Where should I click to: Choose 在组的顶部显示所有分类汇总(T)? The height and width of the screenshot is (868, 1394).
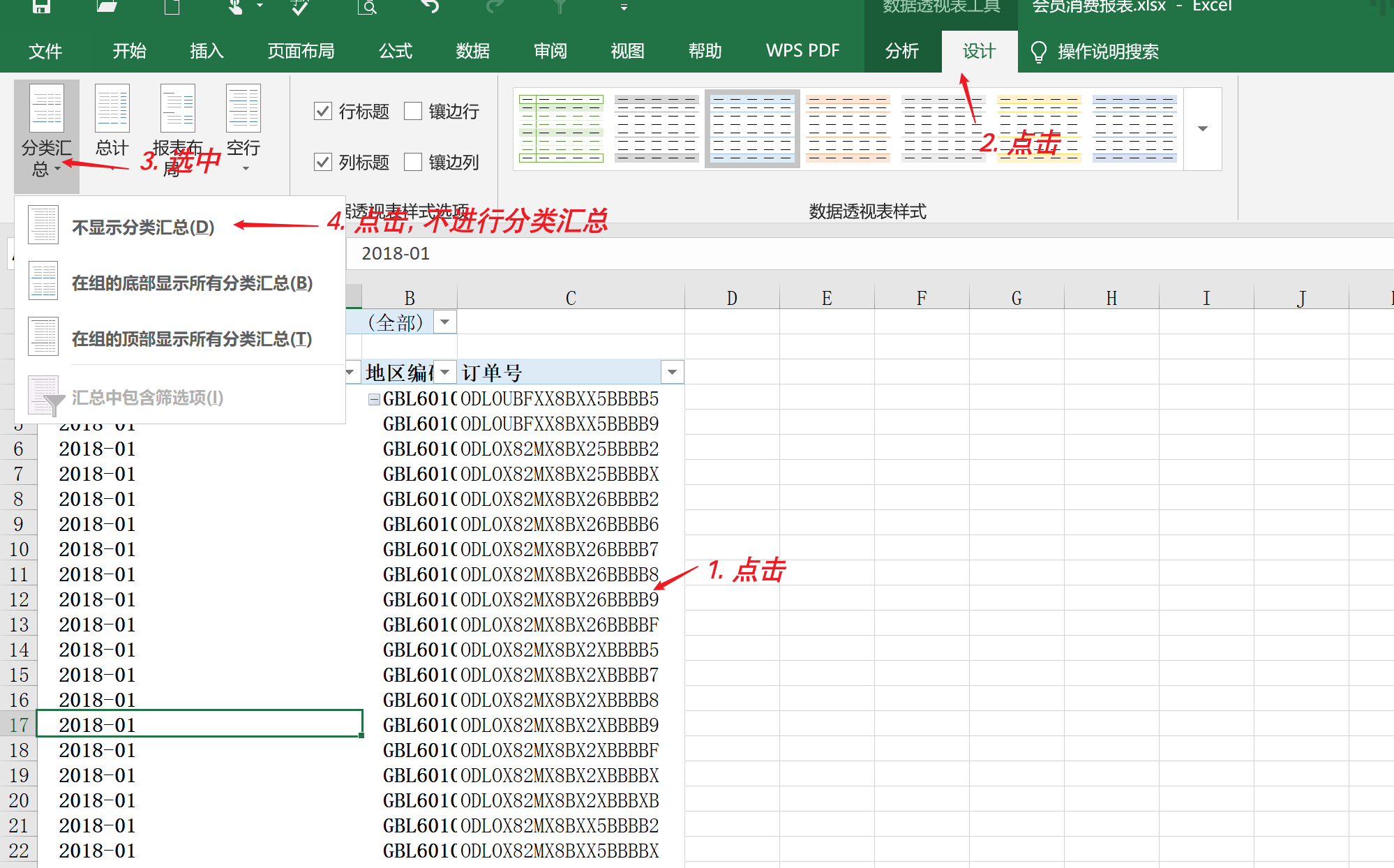(192, 338)
